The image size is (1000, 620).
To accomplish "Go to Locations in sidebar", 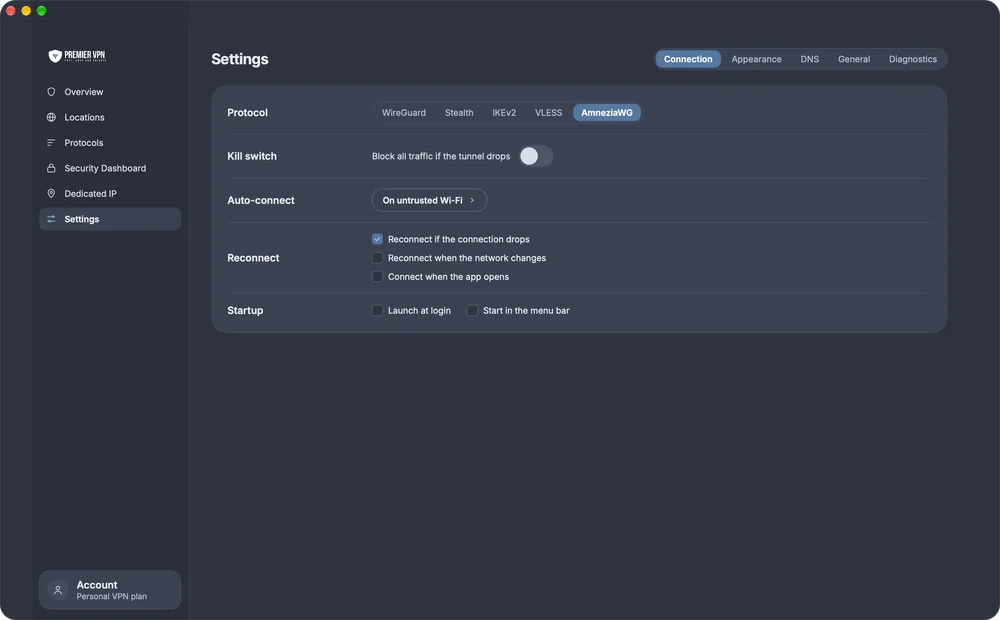I will click(110, 117).
